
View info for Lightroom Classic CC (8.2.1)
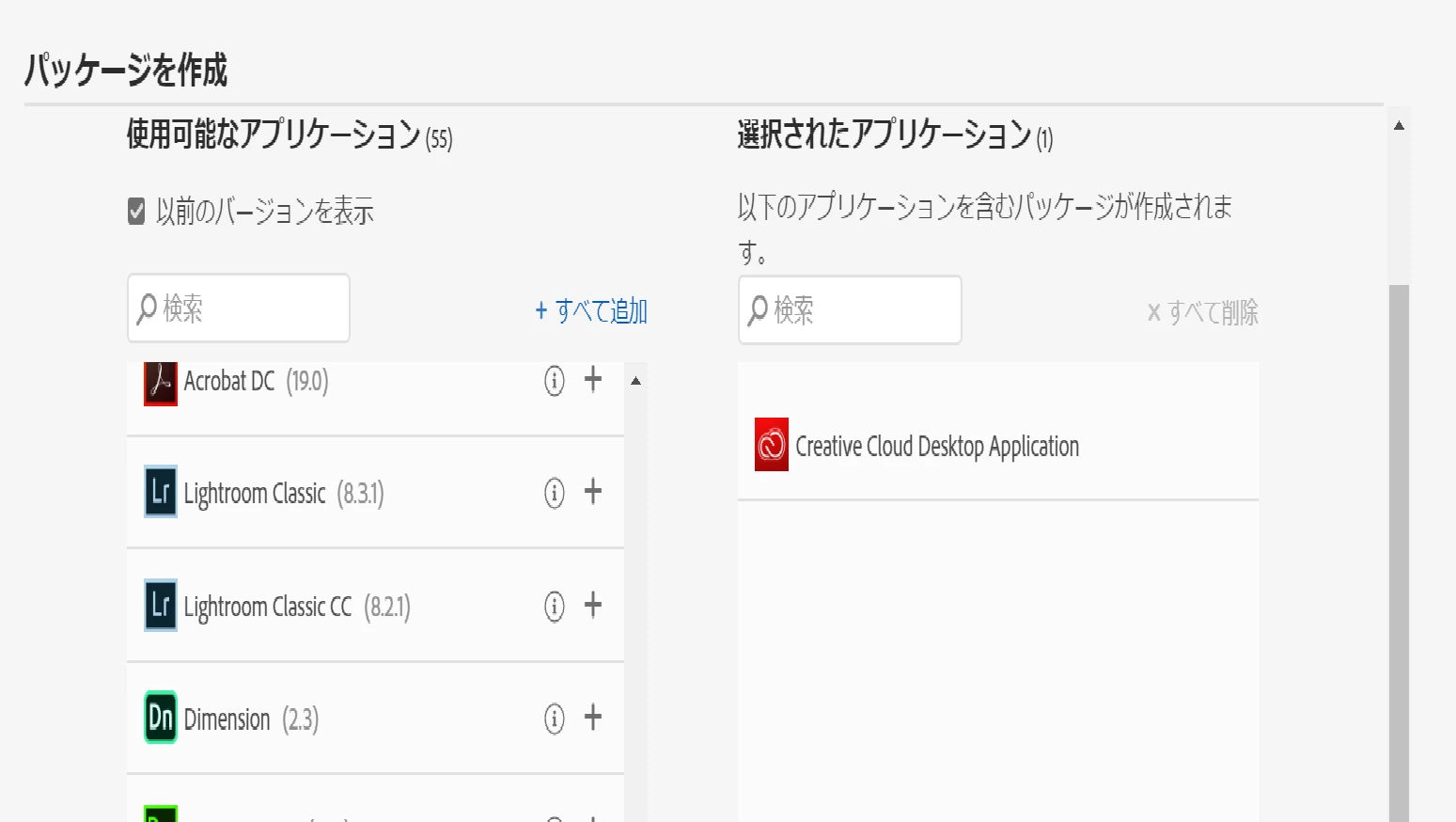click(x=555, y=607)
